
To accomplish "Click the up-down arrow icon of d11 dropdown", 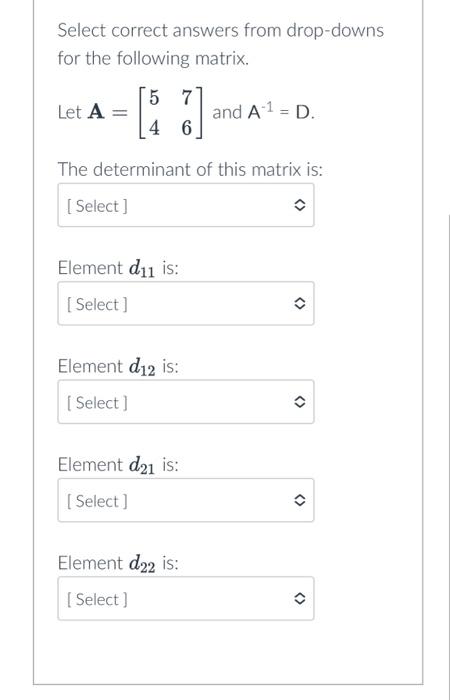I will pos(300,304).
